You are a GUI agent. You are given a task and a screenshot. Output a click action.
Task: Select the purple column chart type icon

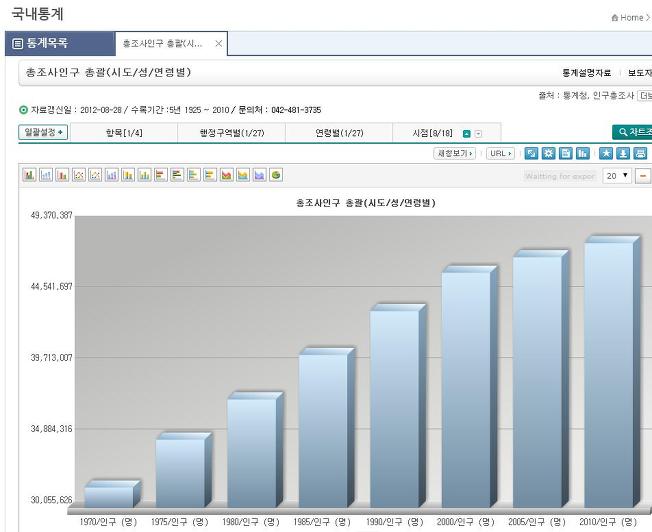click(111, 175)
